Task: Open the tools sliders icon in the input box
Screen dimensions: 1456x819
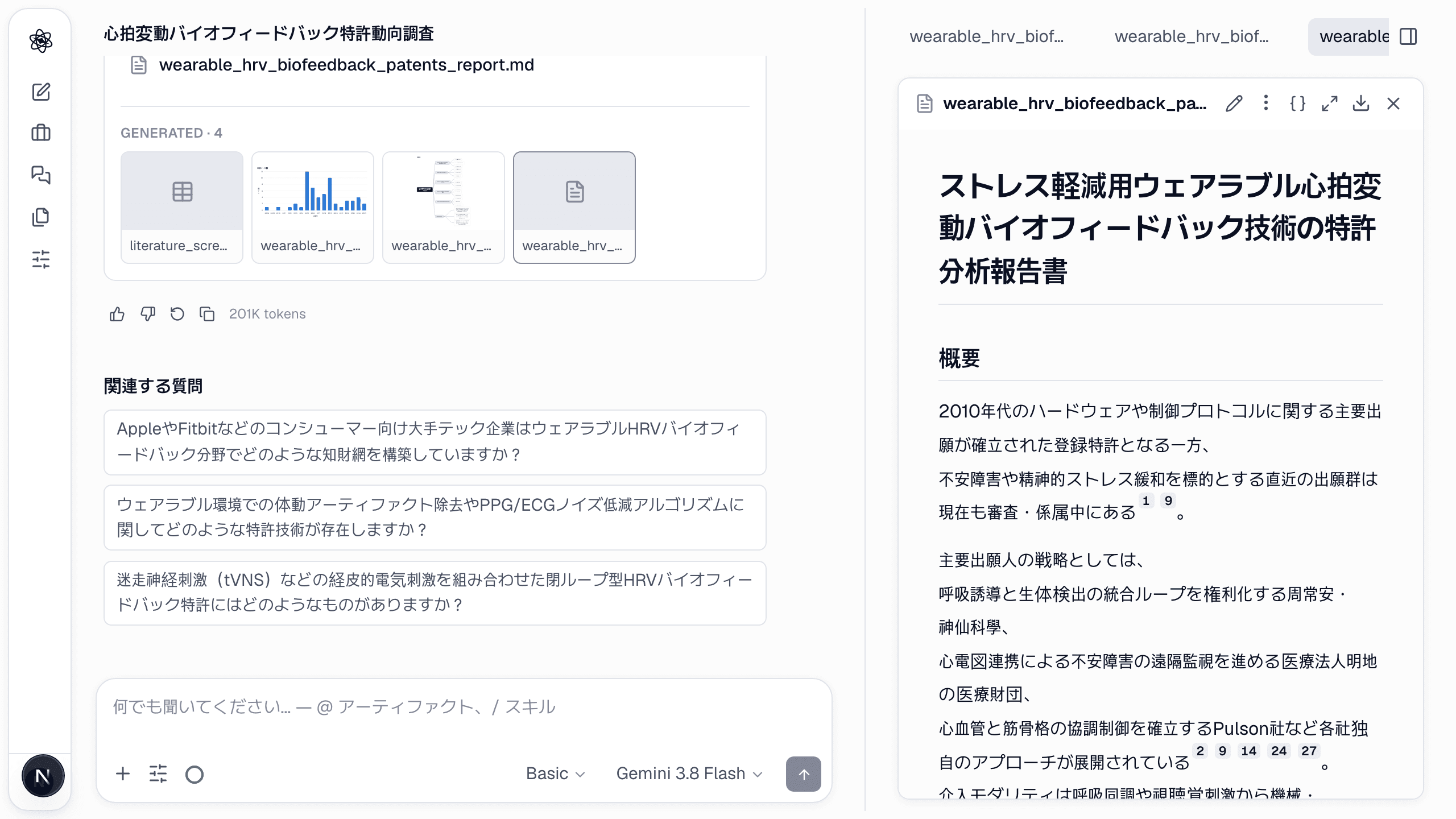Action: point(158,773)
